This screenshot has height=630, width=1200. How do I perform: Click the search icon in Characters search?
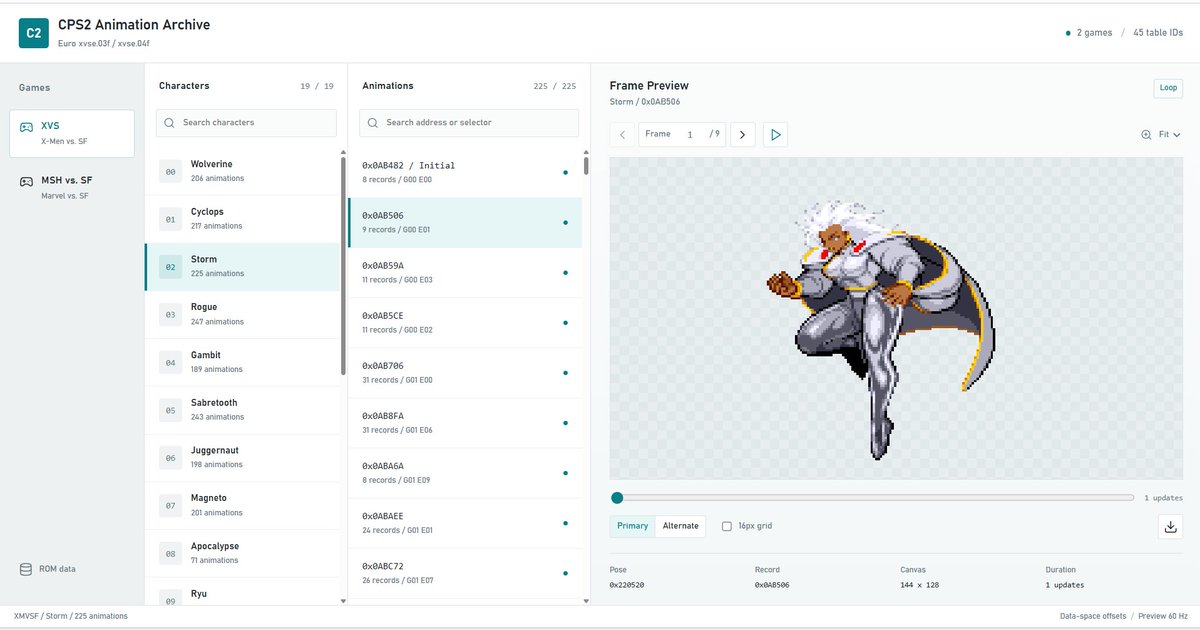point(170,123)
